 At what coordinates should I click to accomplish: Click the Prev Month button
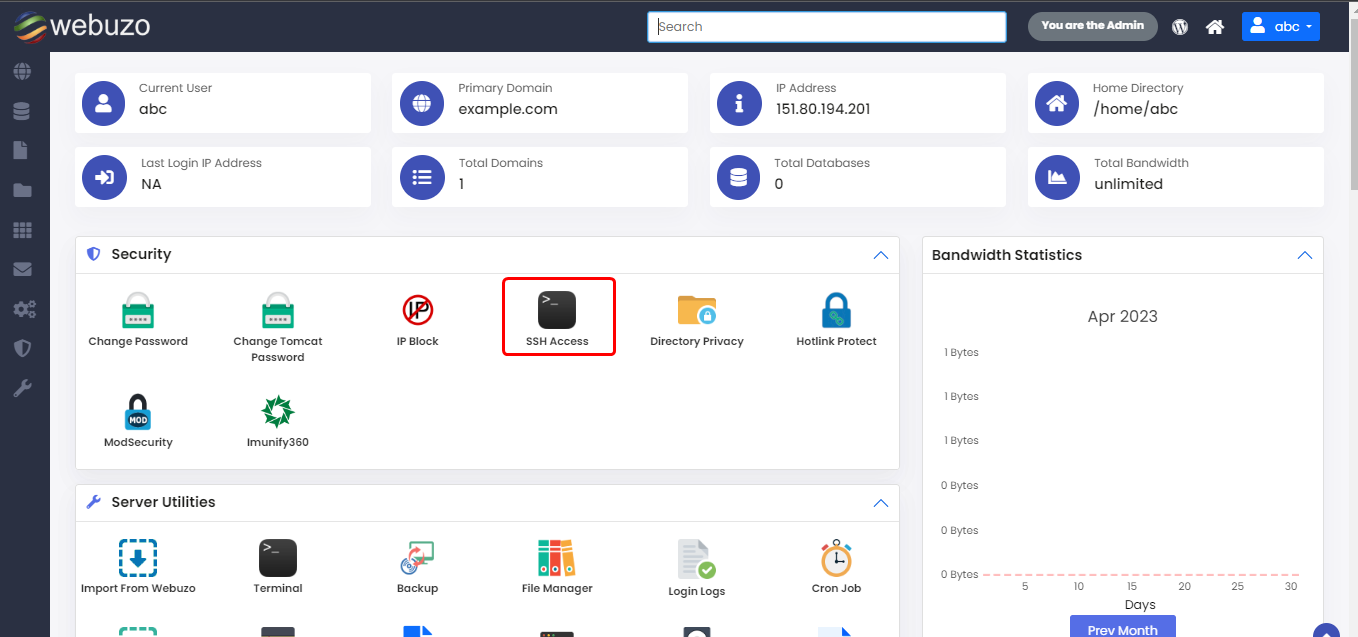tap(1122, 628)
